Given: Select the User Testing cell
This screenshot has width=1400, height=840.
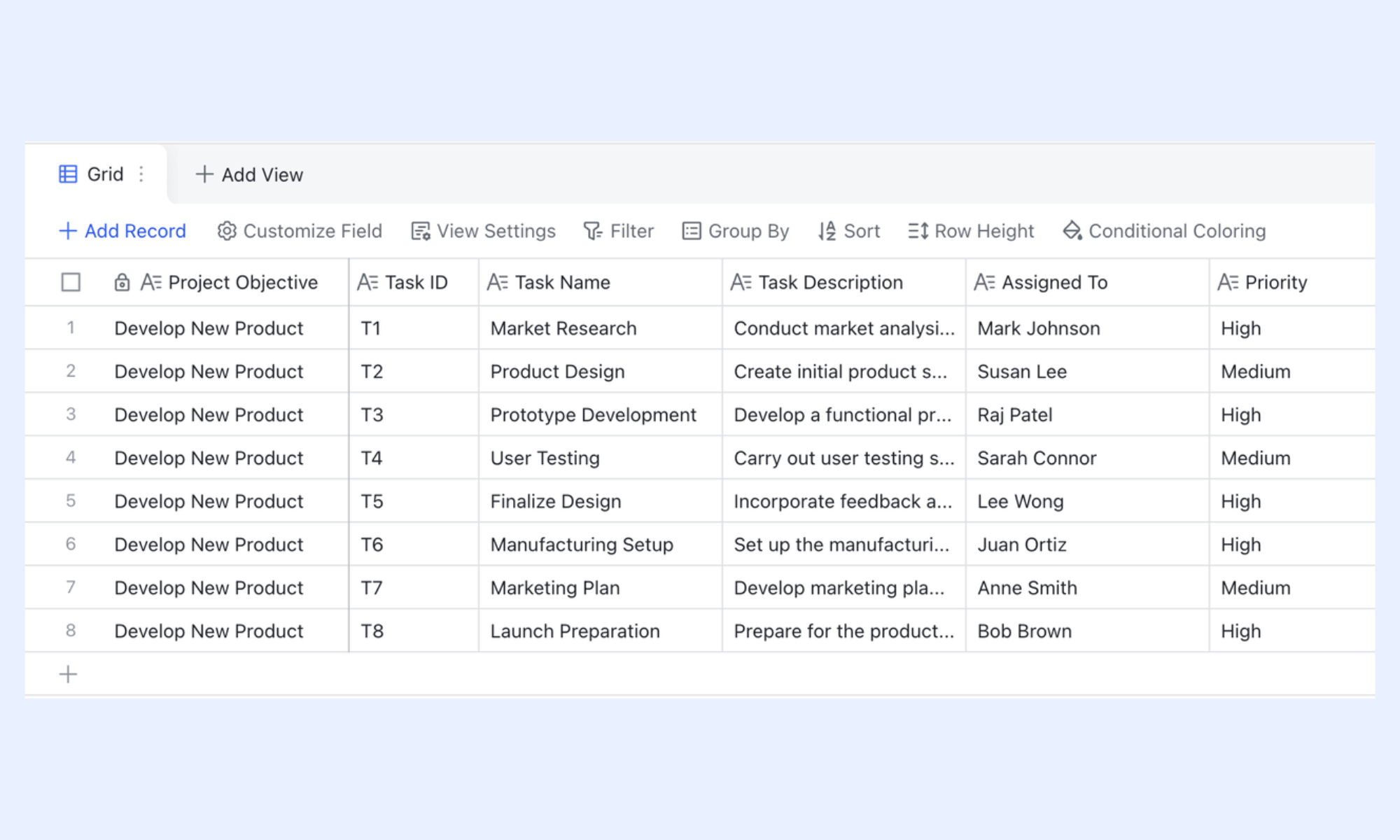Looking at the screenshot, I should 601,458.
